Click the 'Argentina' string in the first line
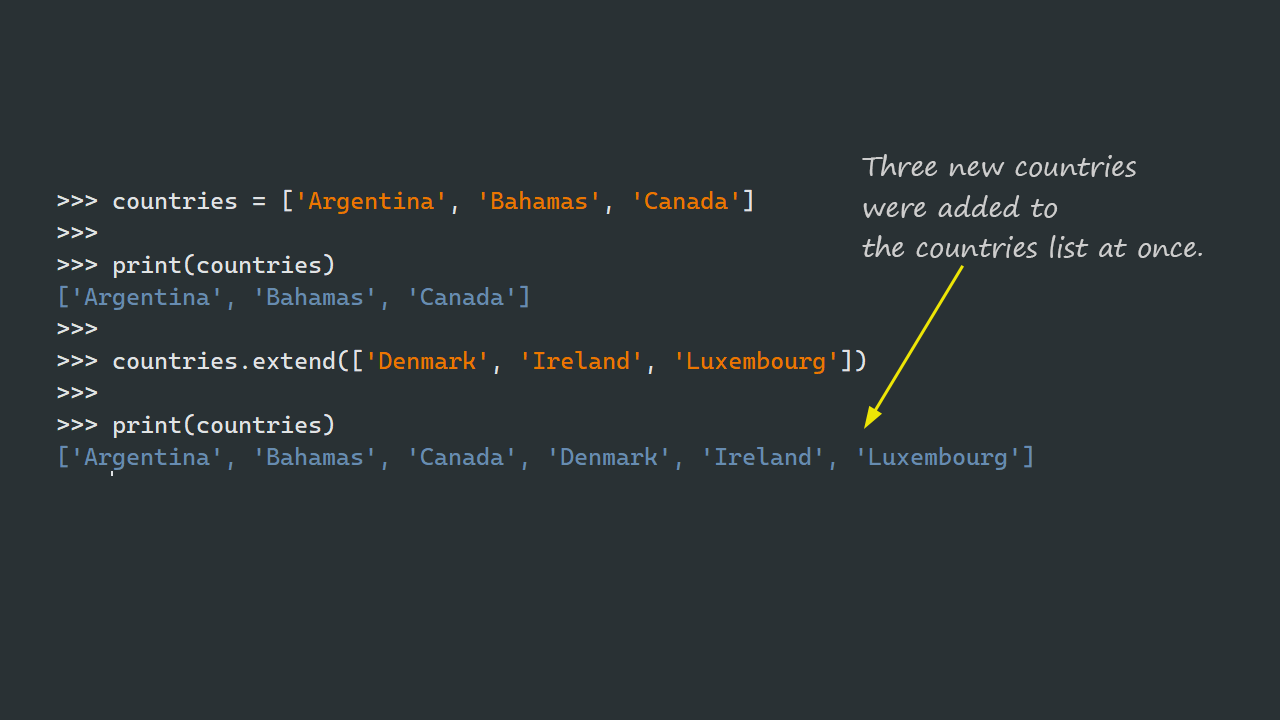The width and height of the screenshot is (1280, 720). [370, 201]
